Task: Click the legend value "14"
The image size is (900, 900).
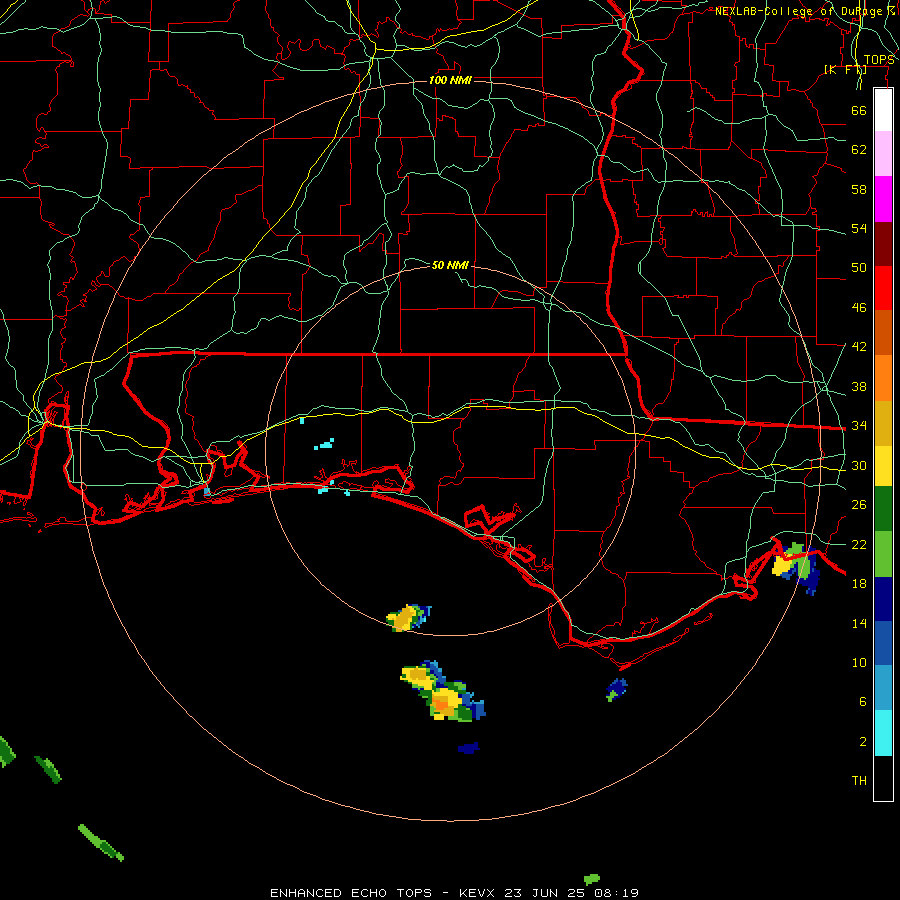Action: 859,623
